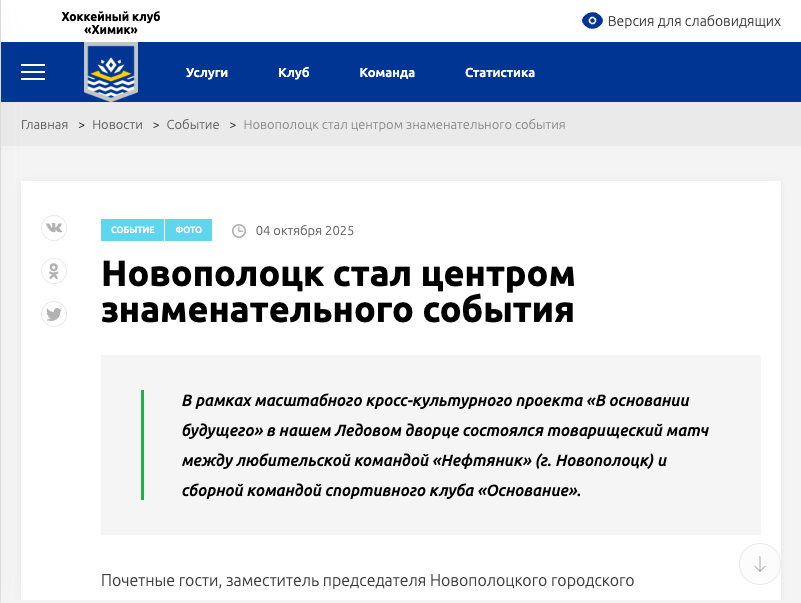Screen dimensions: 801x603
Task: Click the last breadcrumb Новополоцк стал центром
Action: (404, 125)
